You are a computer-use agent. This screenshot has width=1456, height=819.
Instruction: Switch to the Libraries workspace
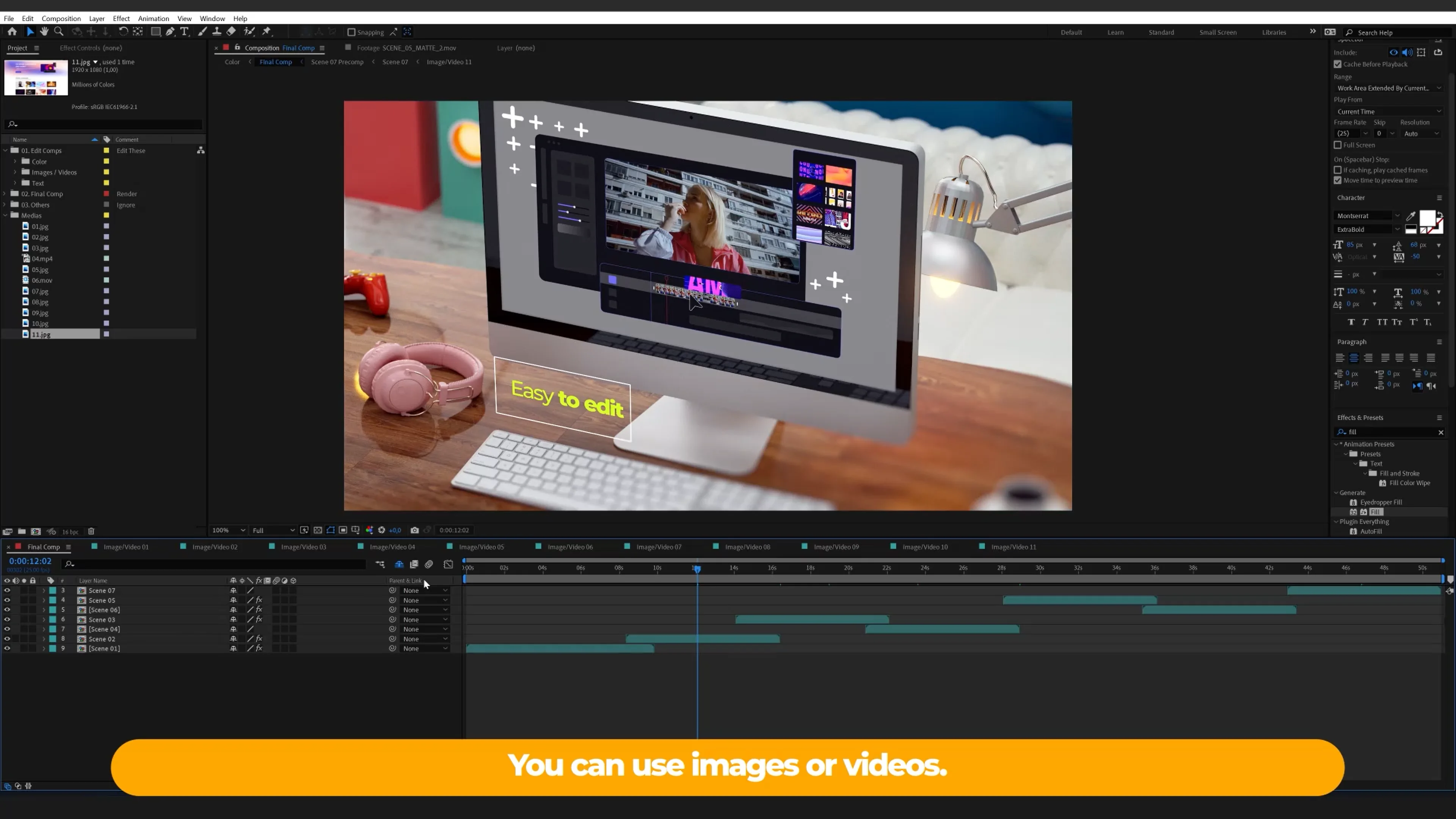[x=1274, y=32]
